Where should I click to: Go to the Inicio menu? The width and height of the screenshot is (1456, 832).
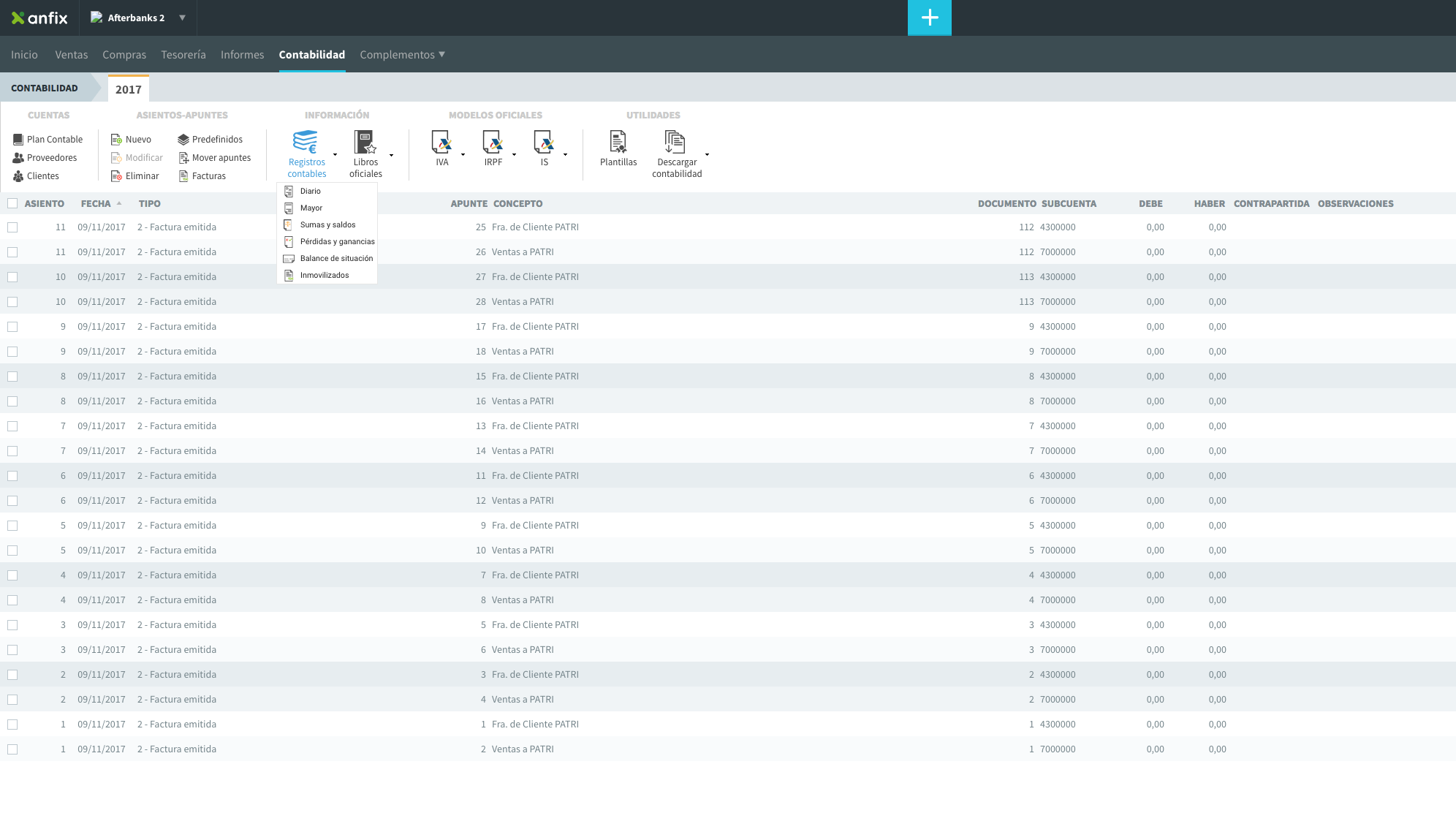(24, 55)
